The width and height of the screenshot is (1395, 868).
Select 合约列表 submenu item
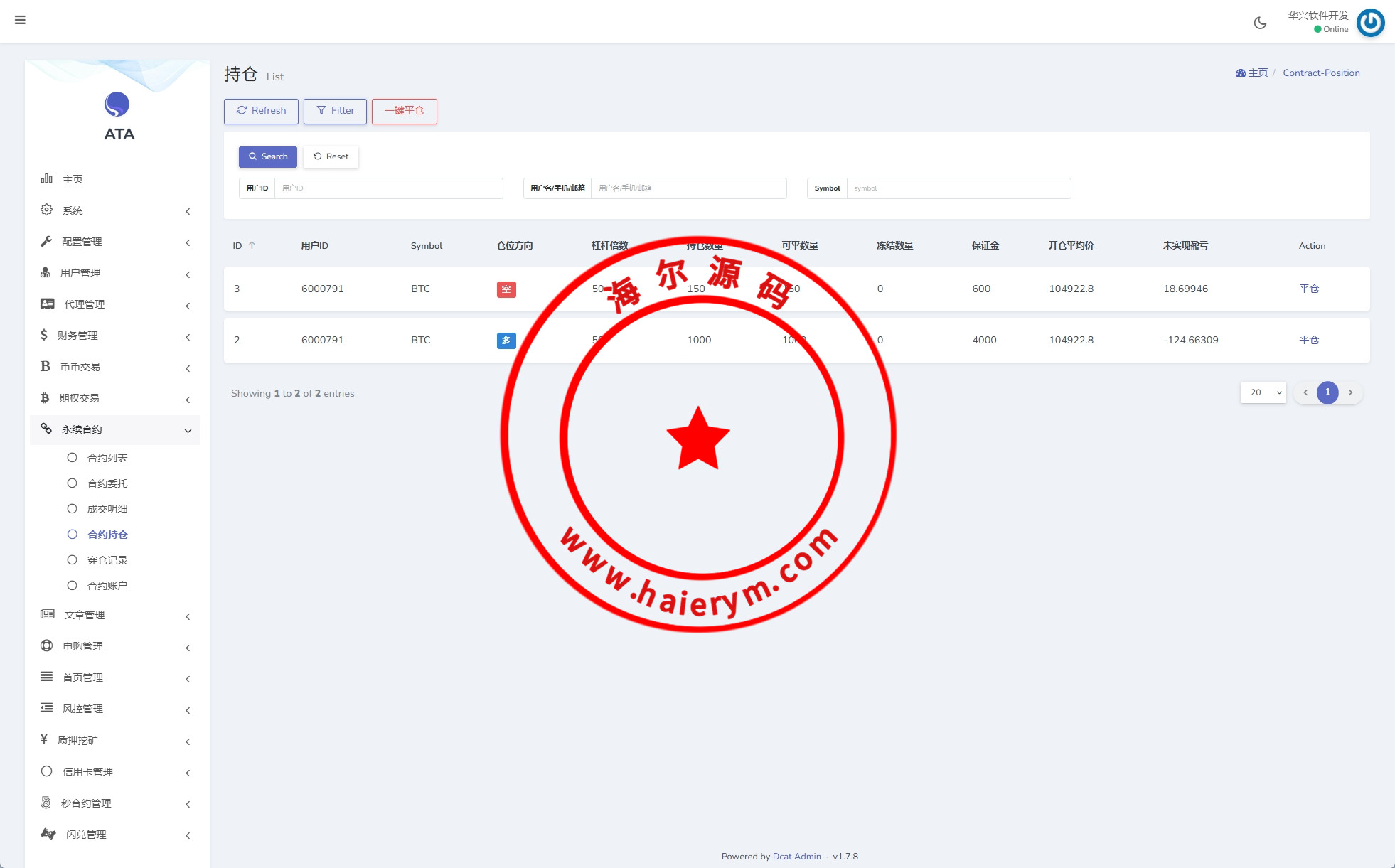tap(107, 458)
